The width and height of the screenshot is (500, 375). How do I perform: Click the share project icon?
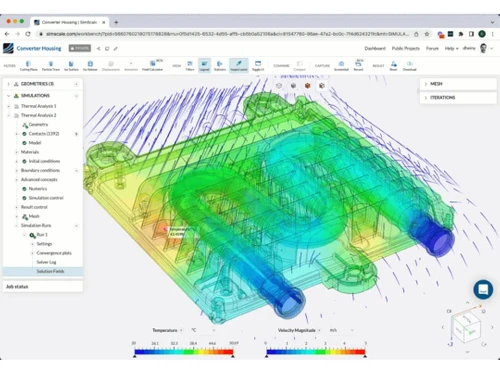(98, 49)
